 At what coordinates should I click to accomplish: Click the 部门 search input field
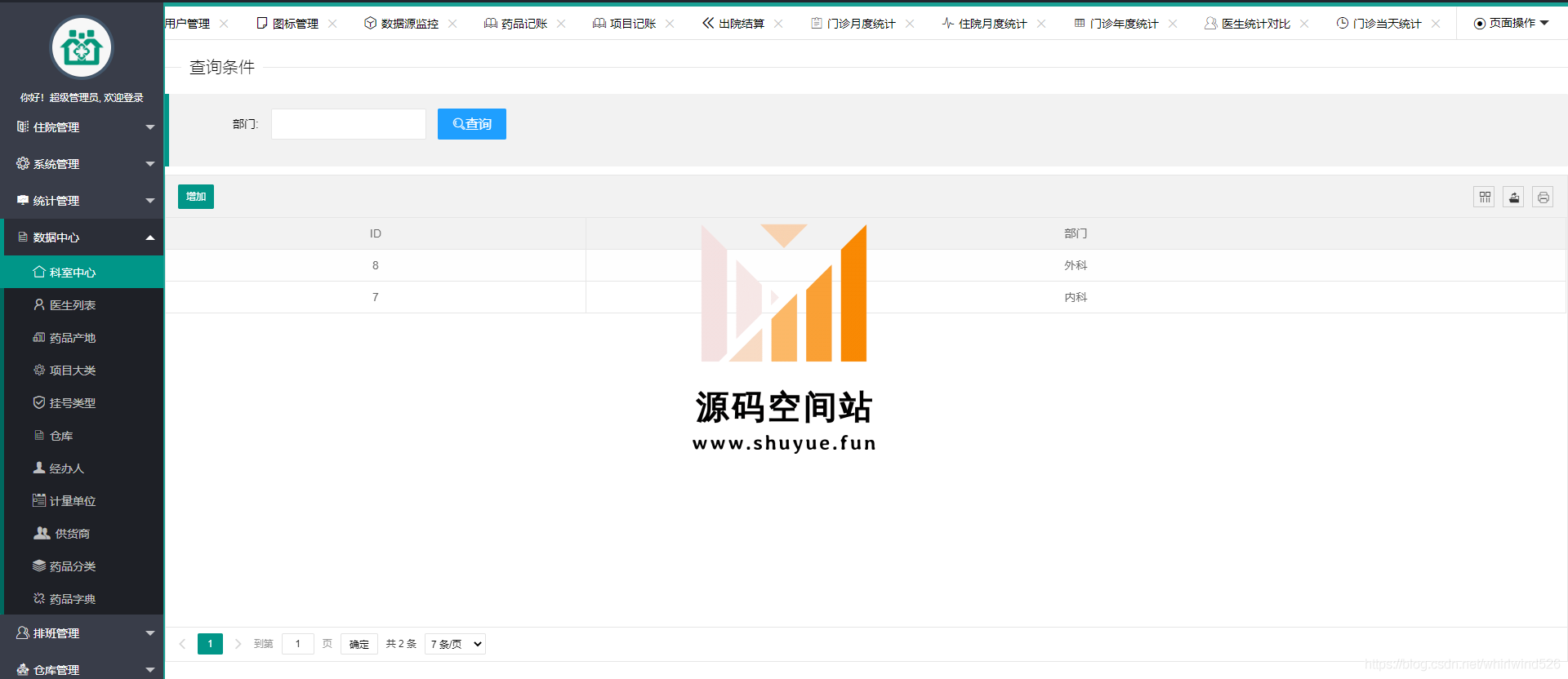(349, 124)
